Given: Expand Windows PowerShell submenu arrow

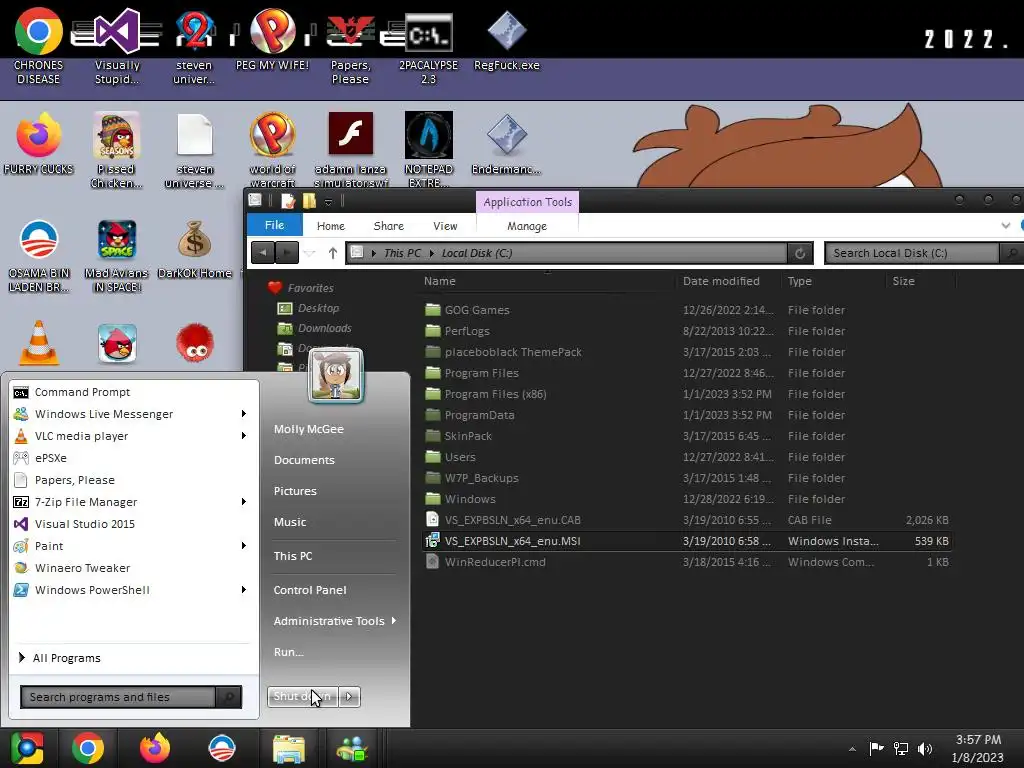Looking at the screenshot, I should [244, 590].
